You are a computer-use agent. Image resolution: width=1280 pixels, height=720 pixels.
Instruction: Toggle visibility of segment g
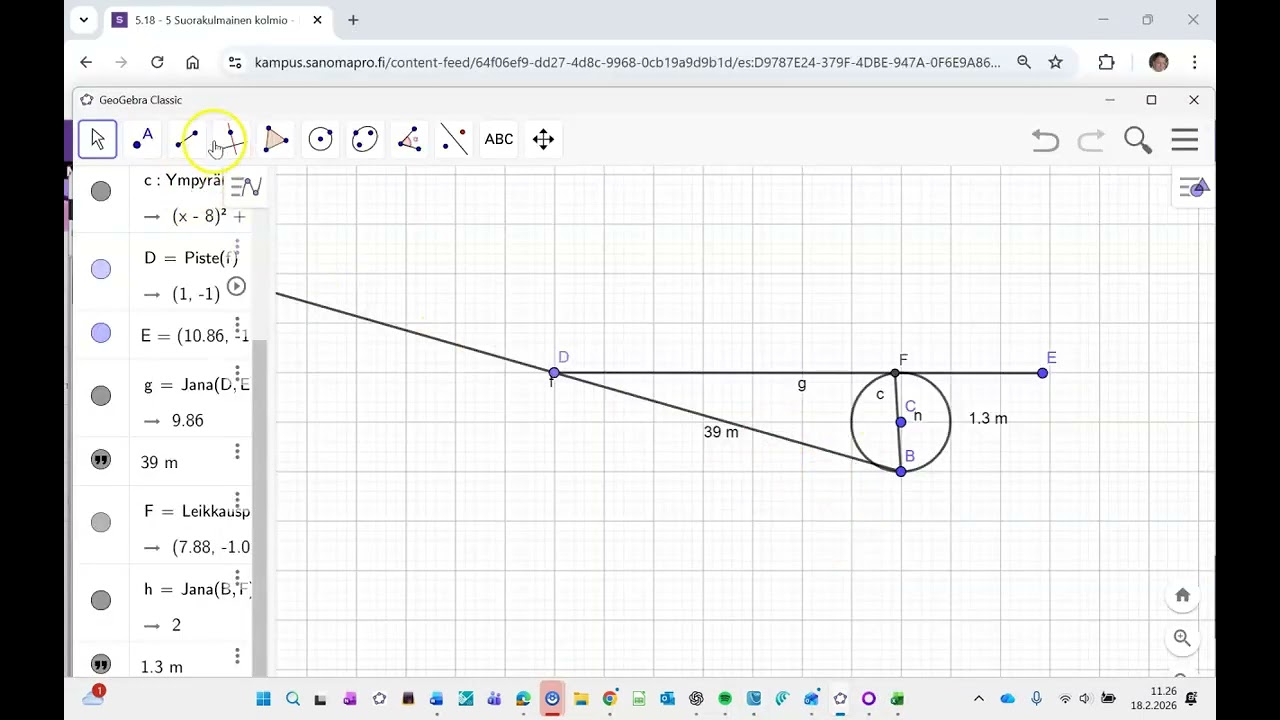101,396
